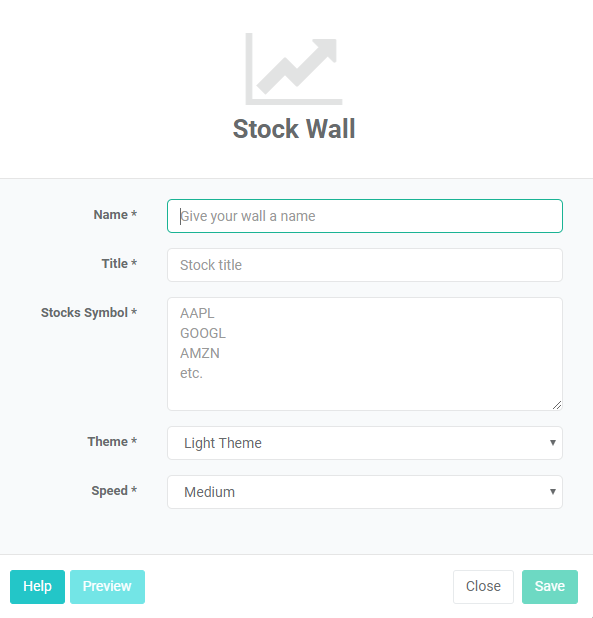Click the Stock title input field

click(x=365, y=265)
